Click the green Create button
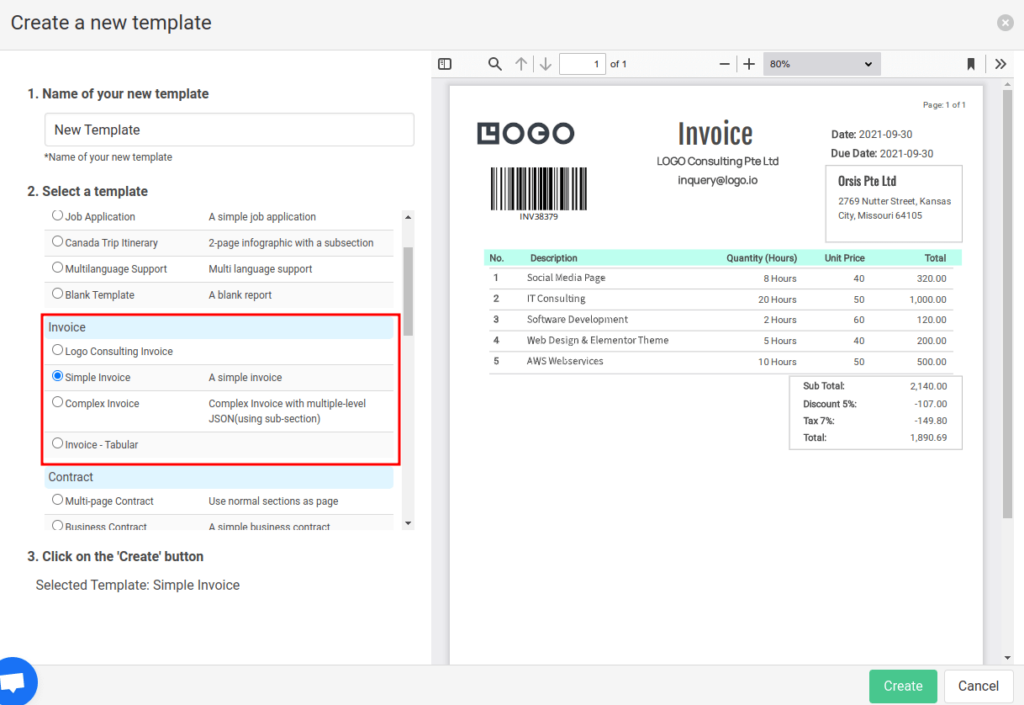 pyautogui.click(x=903, y=686)
